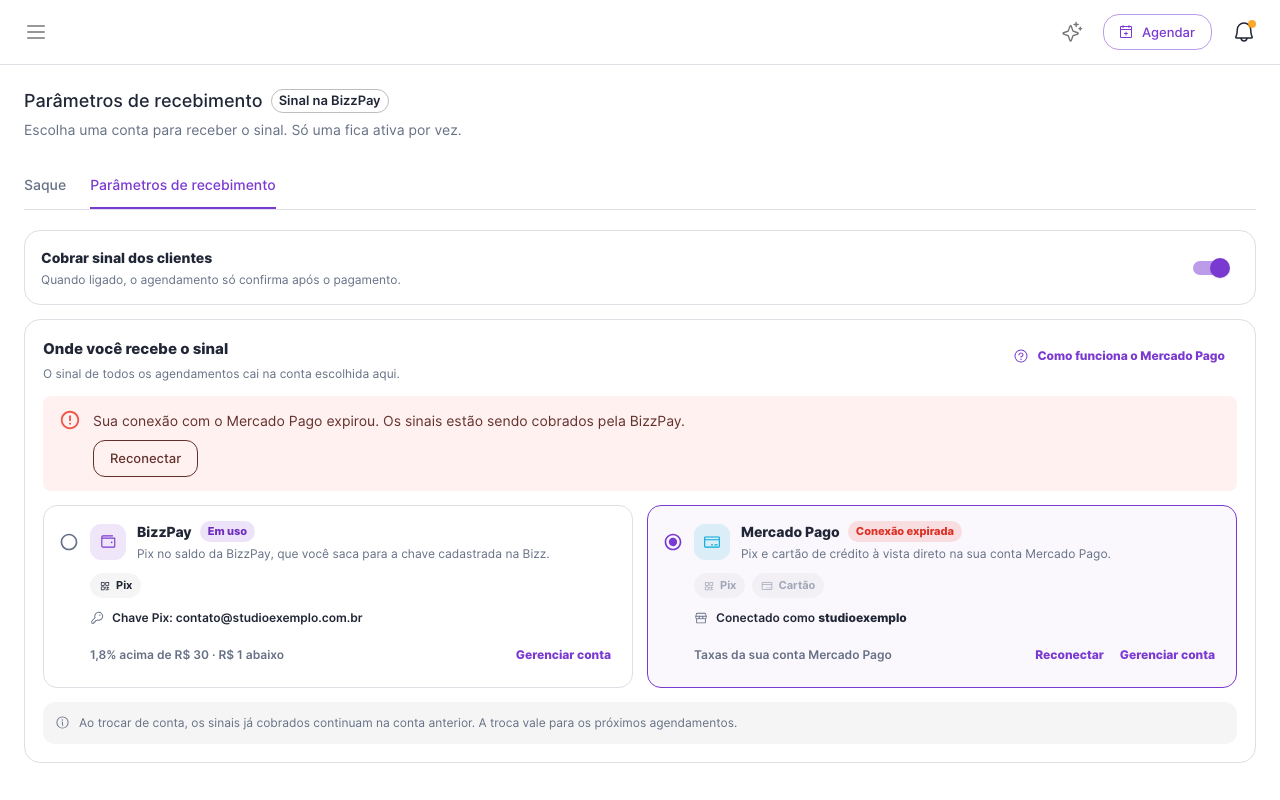Click the Mercado Pago card icon

click(712, 542)
